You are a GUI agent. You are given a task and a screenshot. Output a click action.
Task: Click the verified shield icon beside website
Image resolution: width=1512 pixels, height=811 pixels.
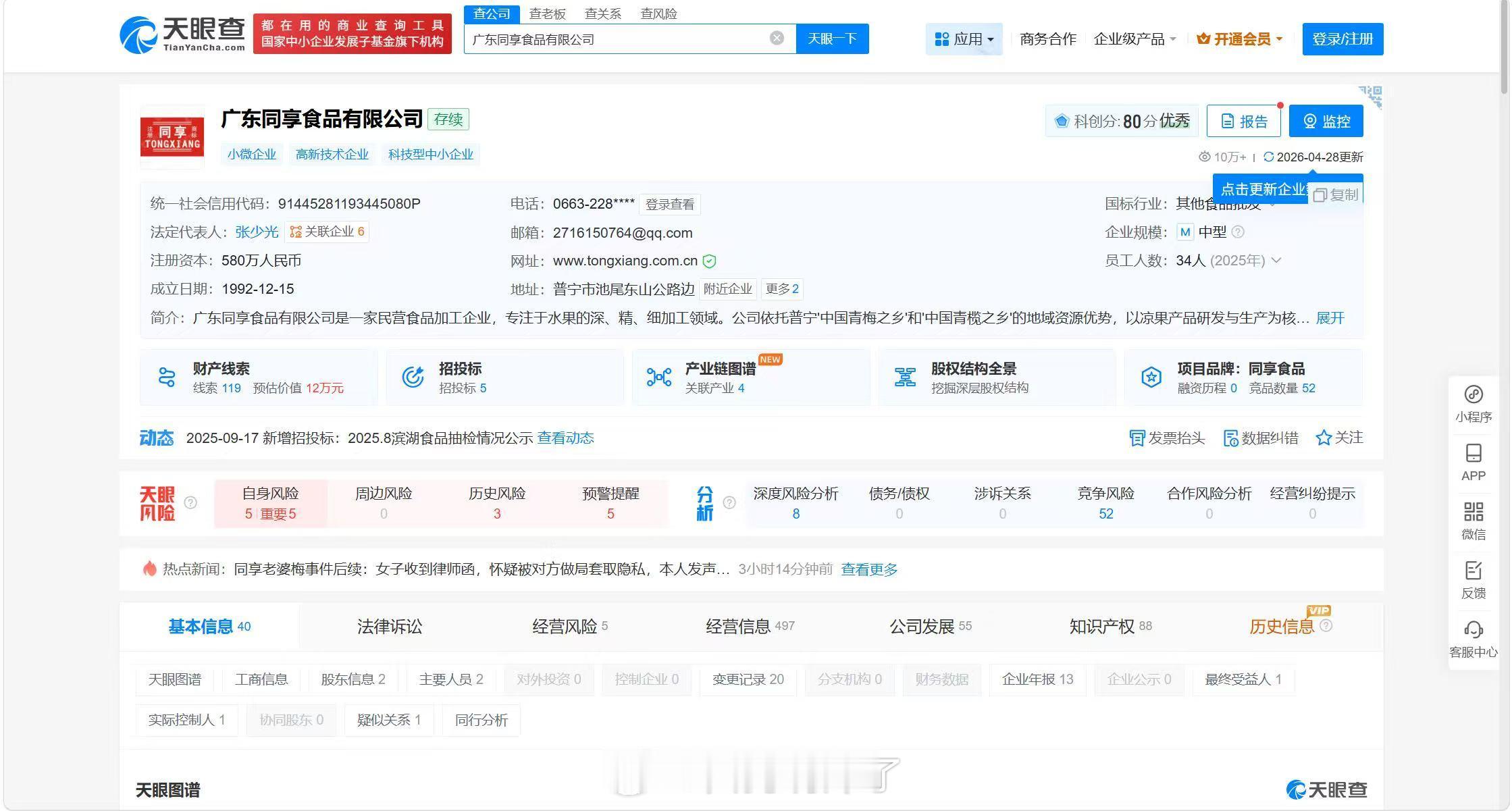[709, 261]
